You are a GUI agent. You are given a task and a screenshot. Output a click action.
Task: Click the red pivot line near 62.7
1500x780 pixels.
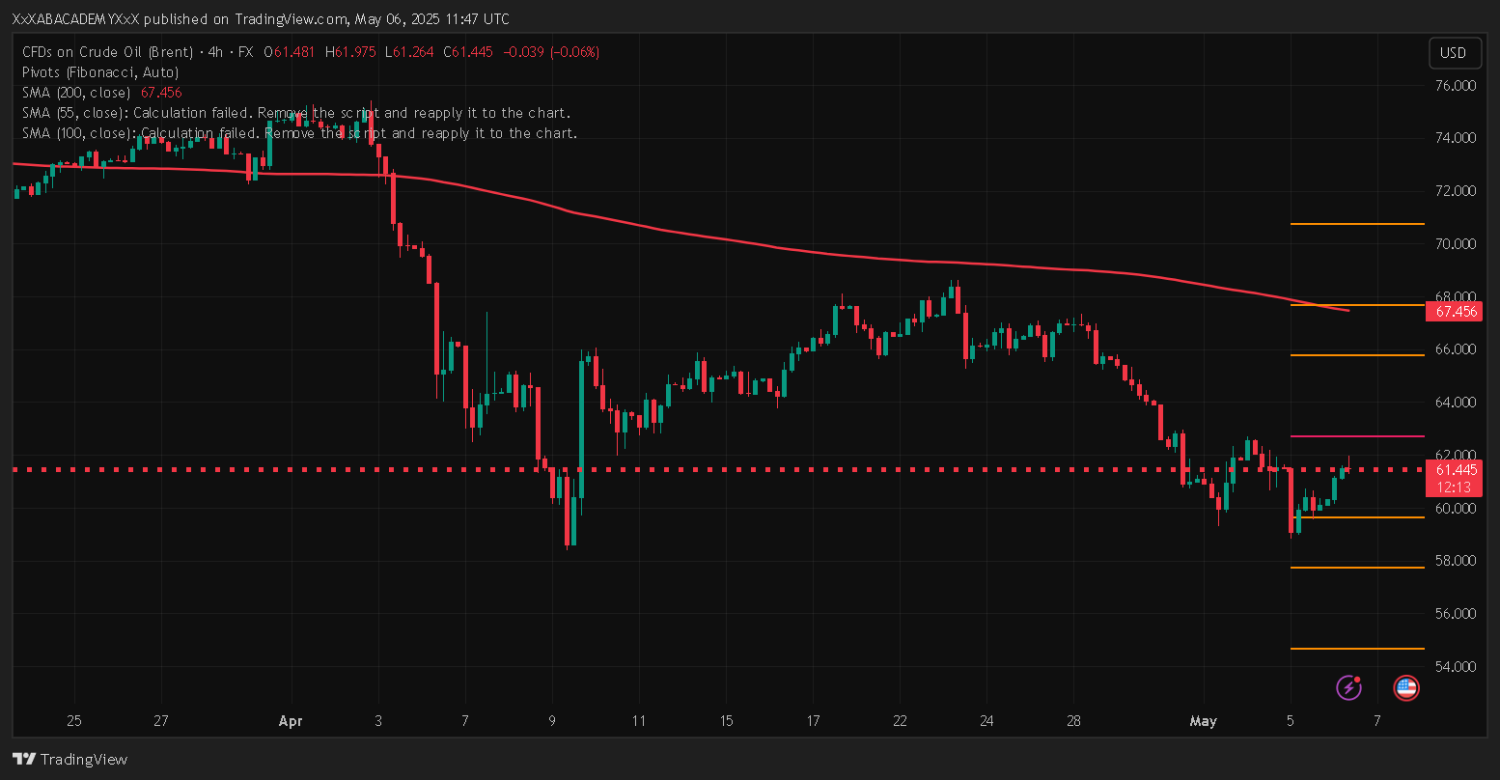tap(1356, 437)
